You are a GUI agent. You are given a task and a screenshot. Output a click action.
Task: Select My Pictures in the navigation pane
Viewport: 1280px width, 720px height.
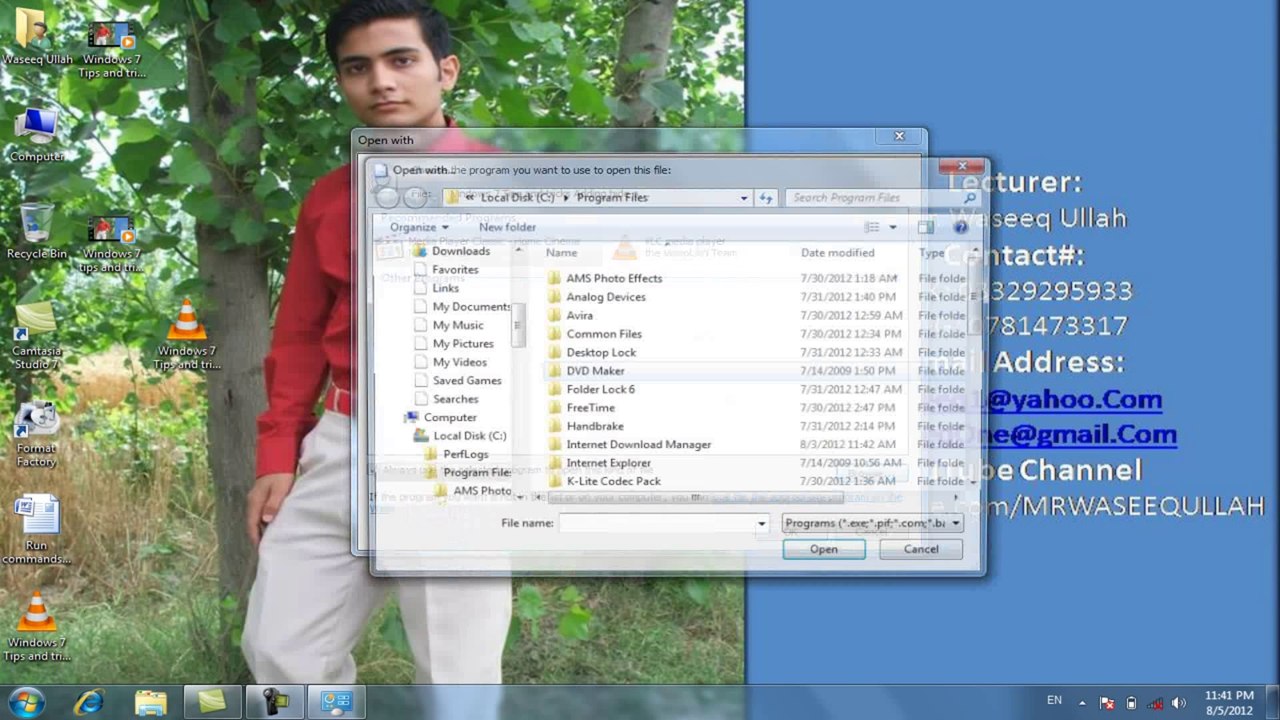[463, 344]
